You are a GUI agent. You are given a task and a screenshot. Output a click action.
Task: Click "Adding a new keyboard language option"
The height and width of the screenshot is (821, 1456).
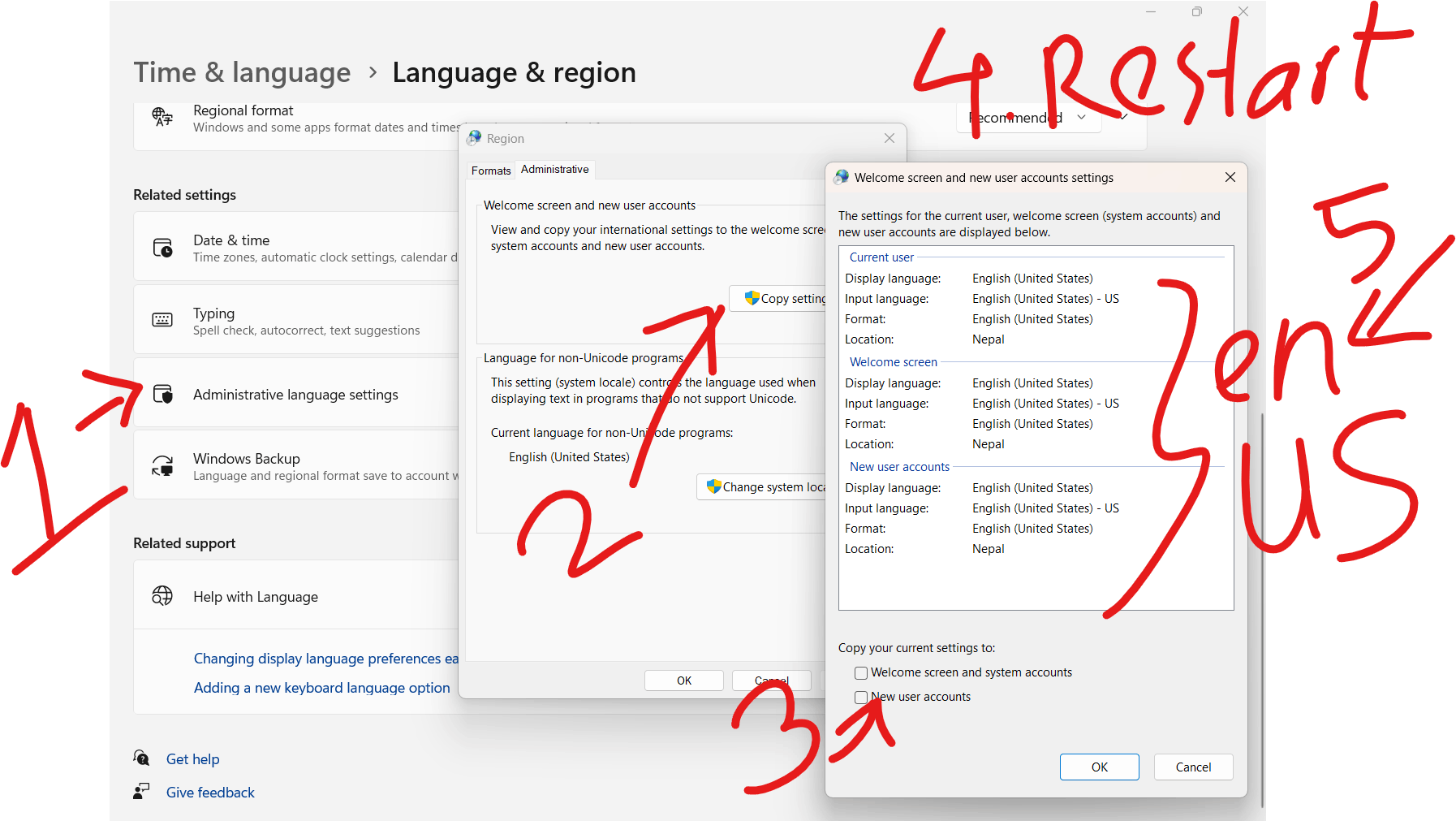321,687
